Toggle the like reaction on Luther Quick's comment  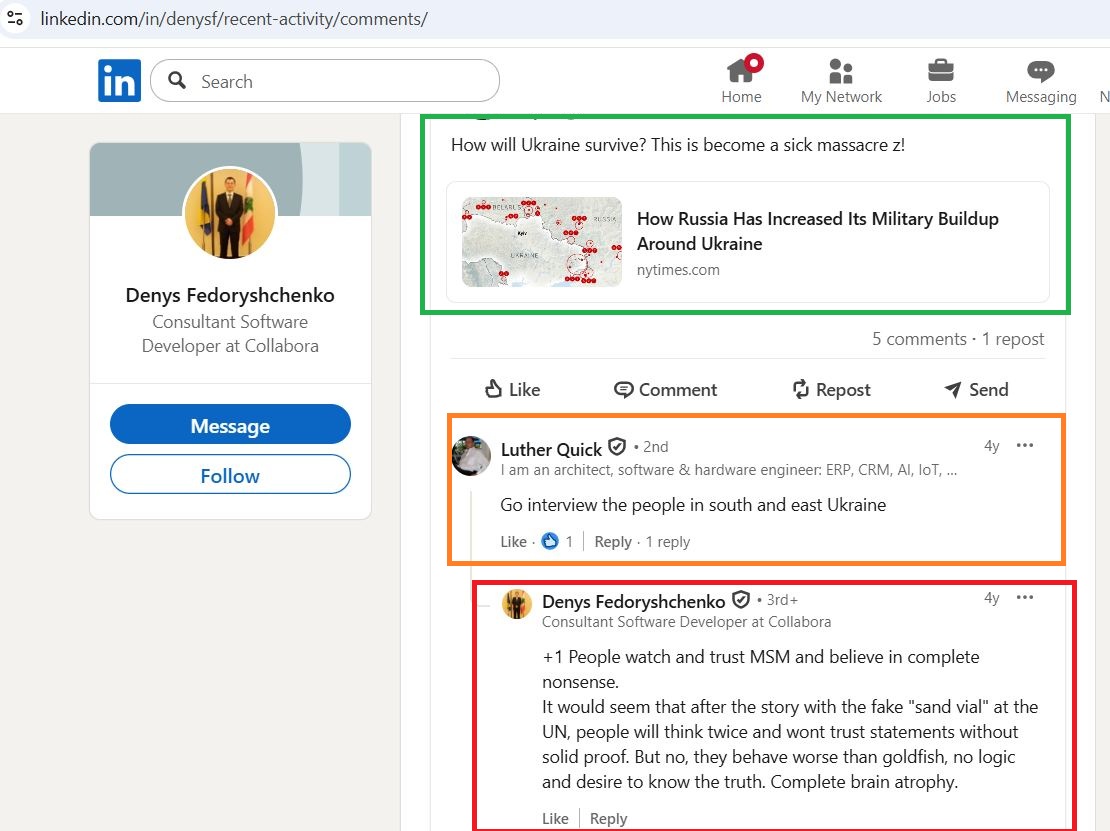(513, 541)
